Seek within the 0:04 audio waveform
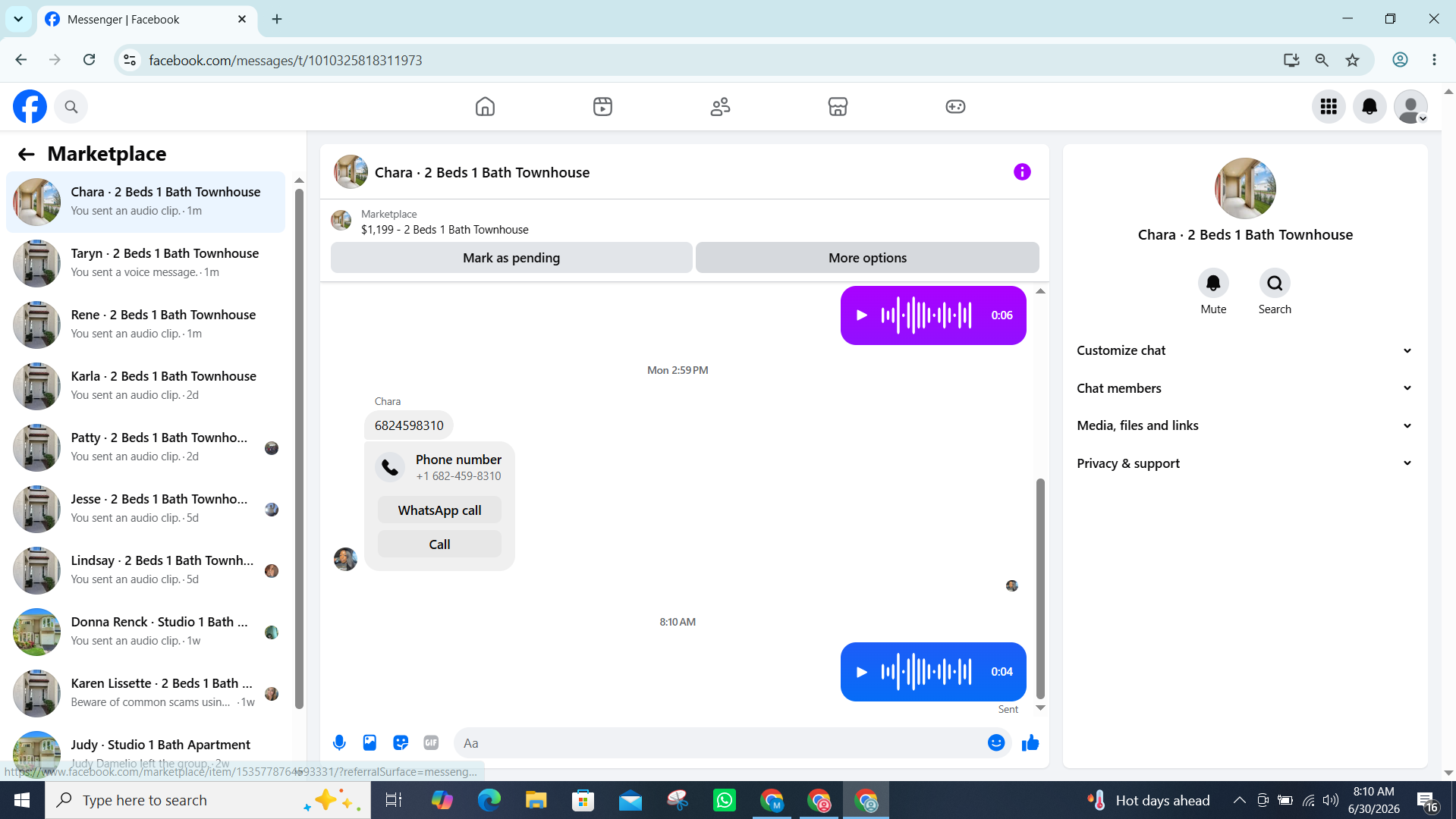Screen dimensions: 1456x819 (926, 672)
